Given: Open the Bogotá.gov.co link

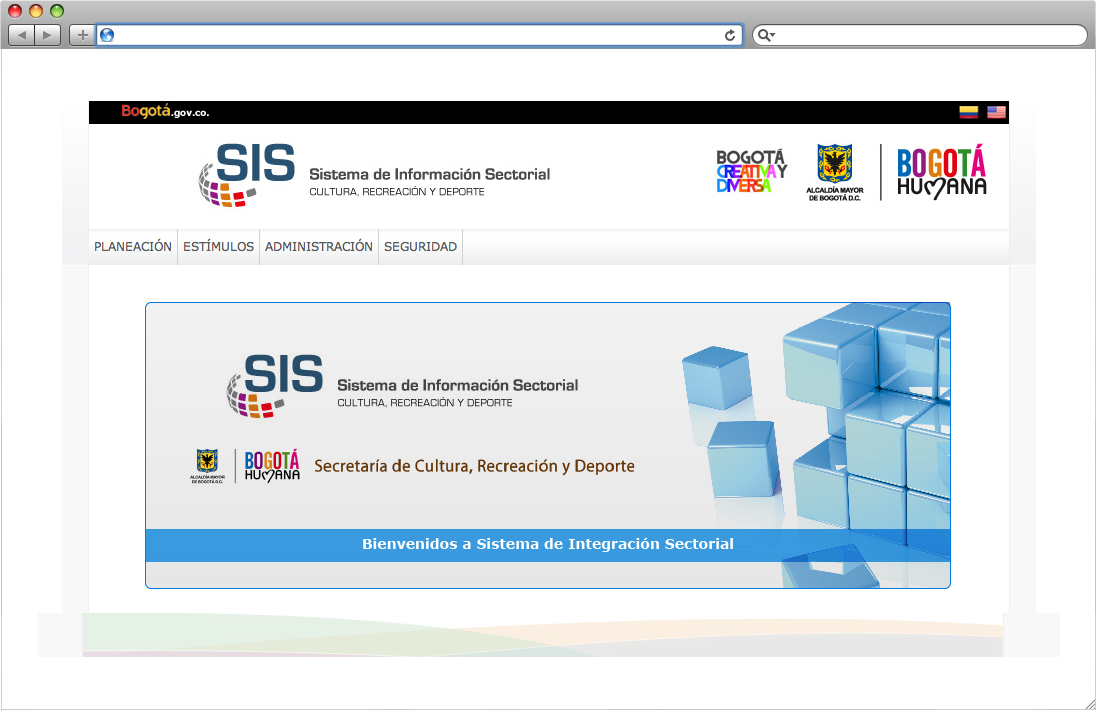Looking at the screenshot, I should pyautogui.click(x=165, y=111).
